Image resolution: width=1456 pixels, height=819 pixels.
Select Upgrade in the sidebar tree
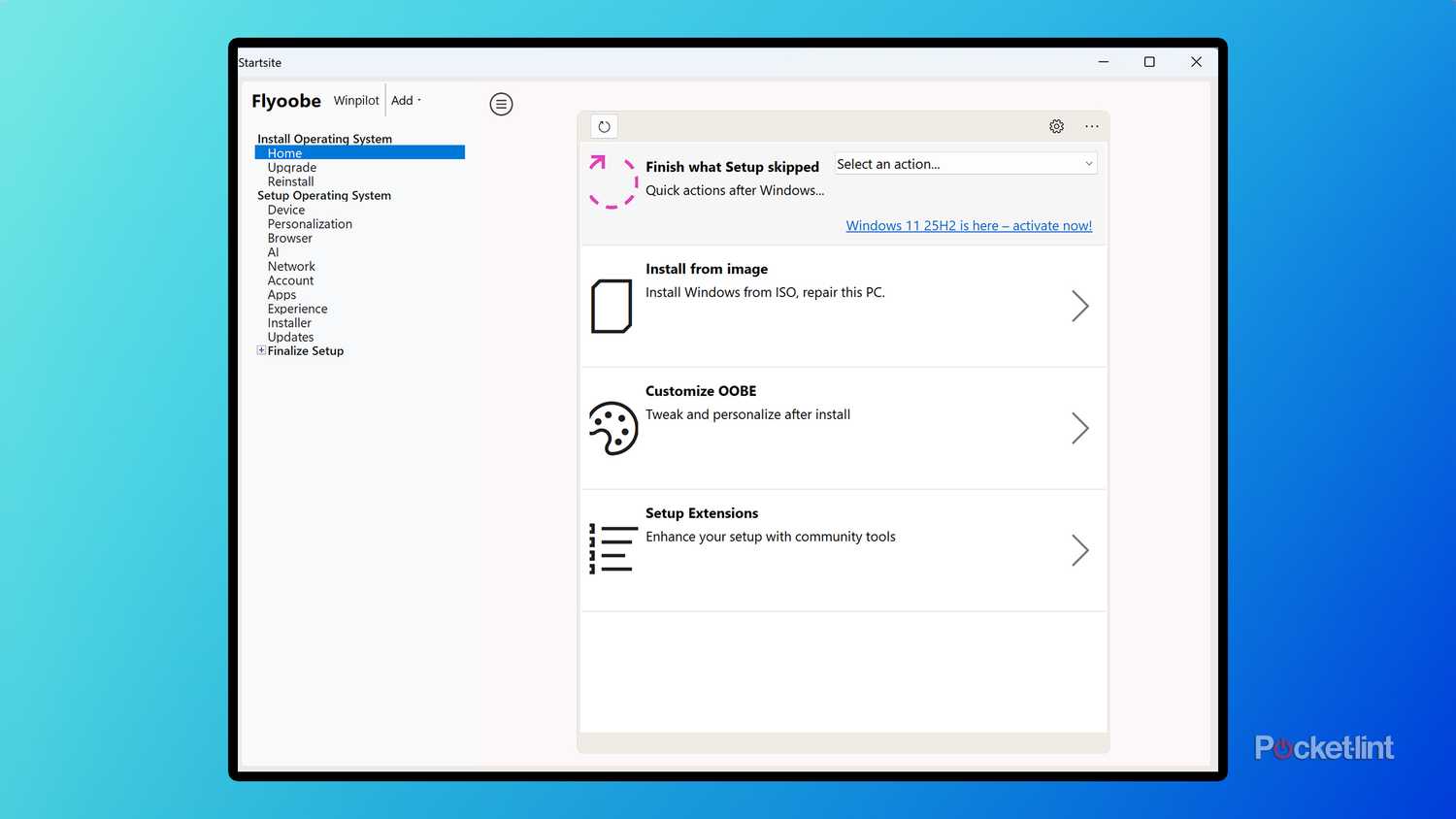pyautogui.click(x=292, y=168)
